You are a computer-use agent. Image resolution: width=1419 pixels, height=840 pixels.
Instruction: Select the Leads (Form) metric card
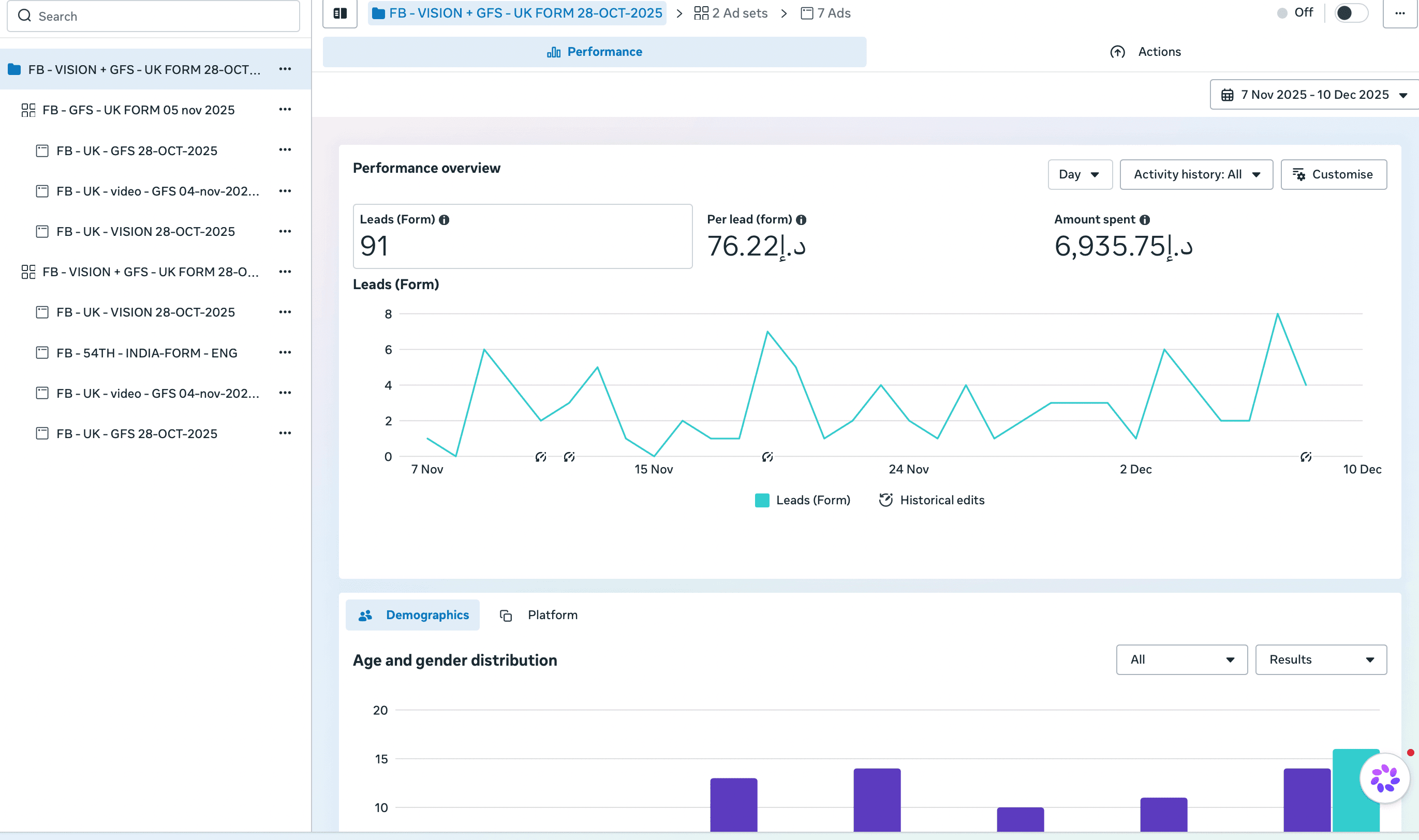click(x=522, y=236)
